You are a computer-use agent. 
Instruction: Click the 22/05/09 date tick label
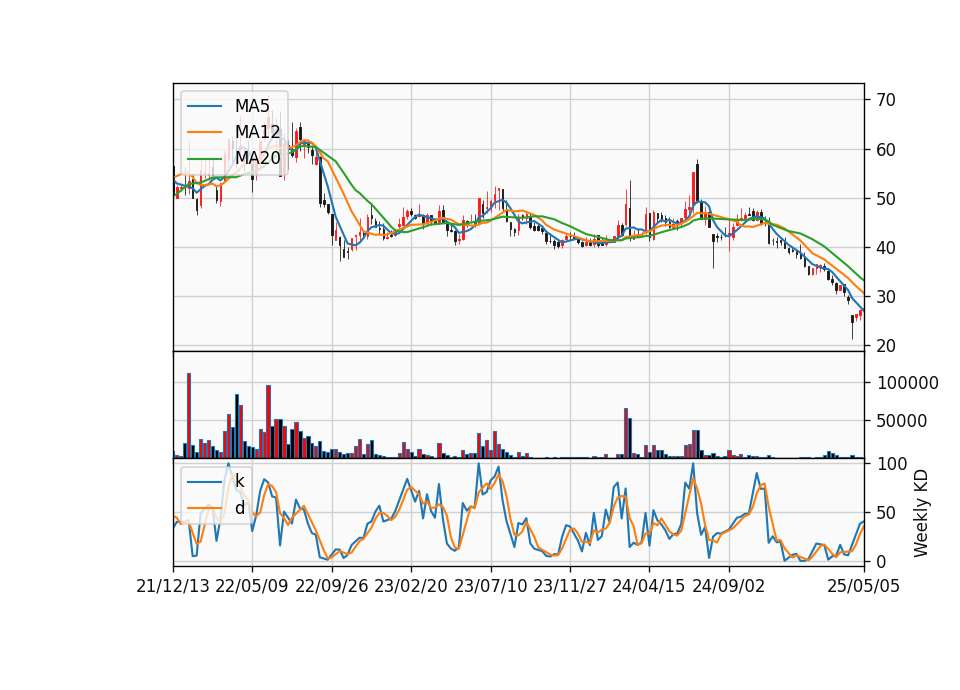(x=252, y=587)
